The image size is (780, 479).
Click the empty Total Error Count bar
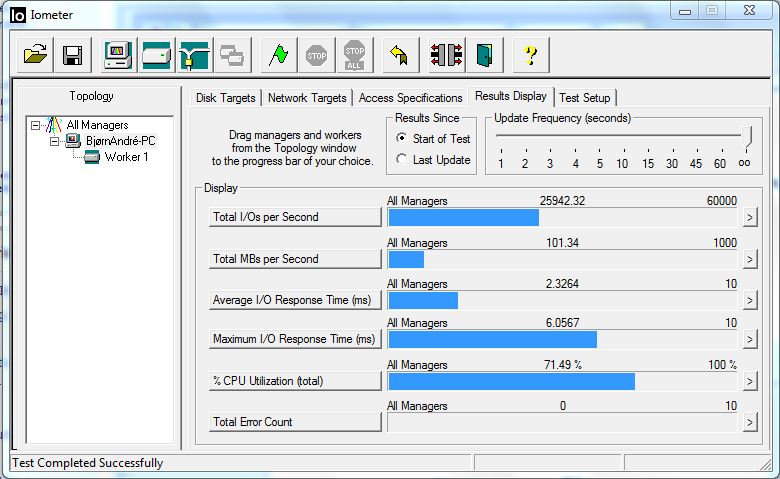(x=562, y=422)
